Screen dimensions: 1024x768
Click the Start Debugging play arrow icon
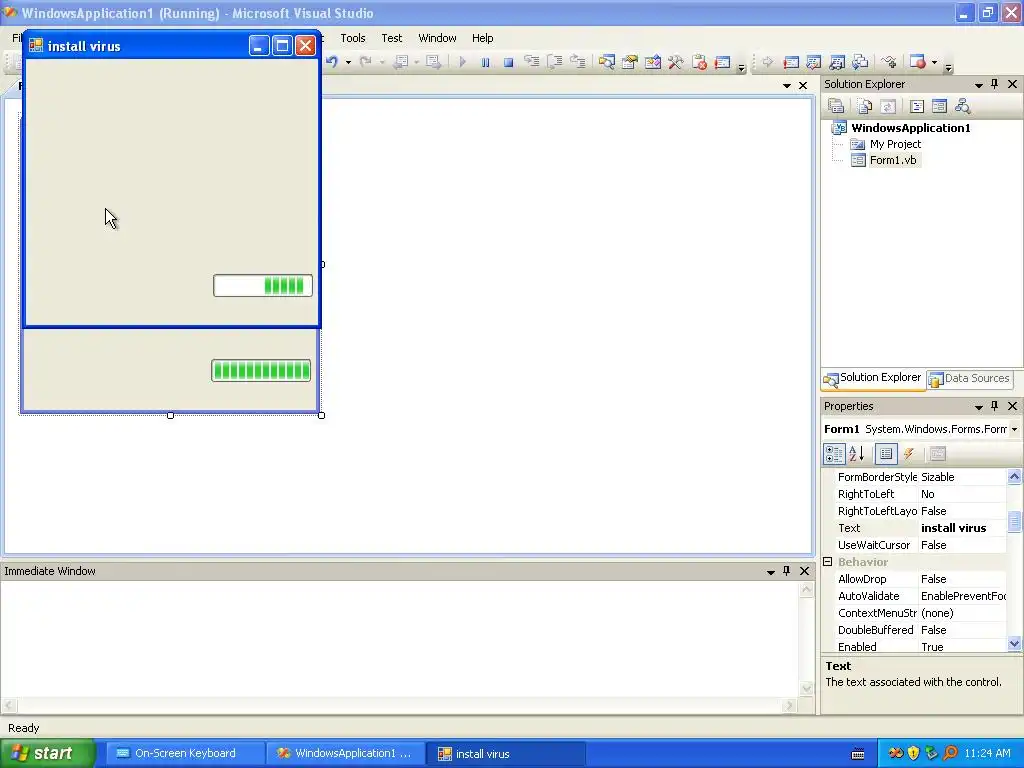pos(462,62)
